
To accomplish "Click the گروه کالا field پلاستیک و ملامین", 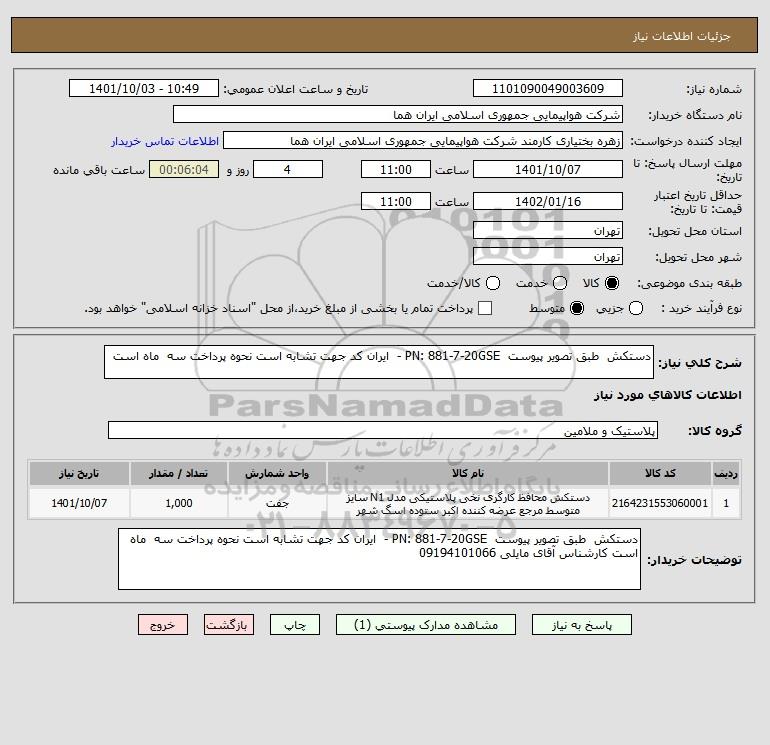I will click(x=383, y=430).
